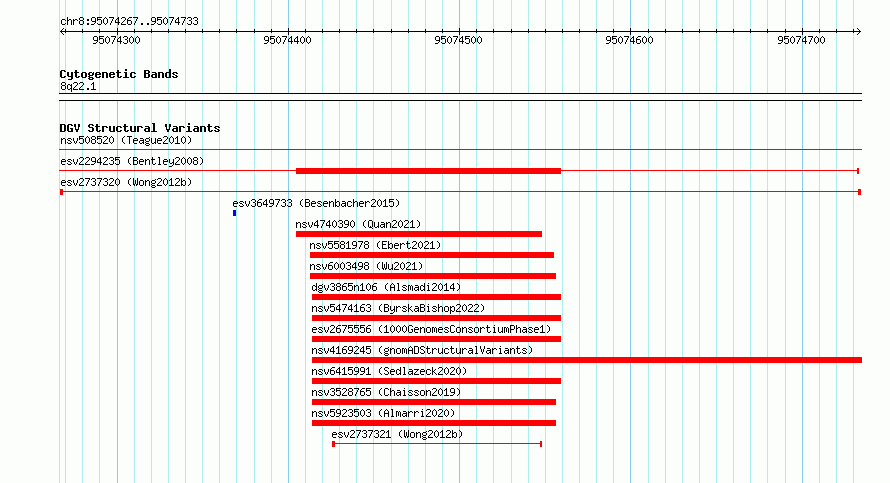Select the thick red esv2294235 (Bentley2008) bar

(429, 171)
